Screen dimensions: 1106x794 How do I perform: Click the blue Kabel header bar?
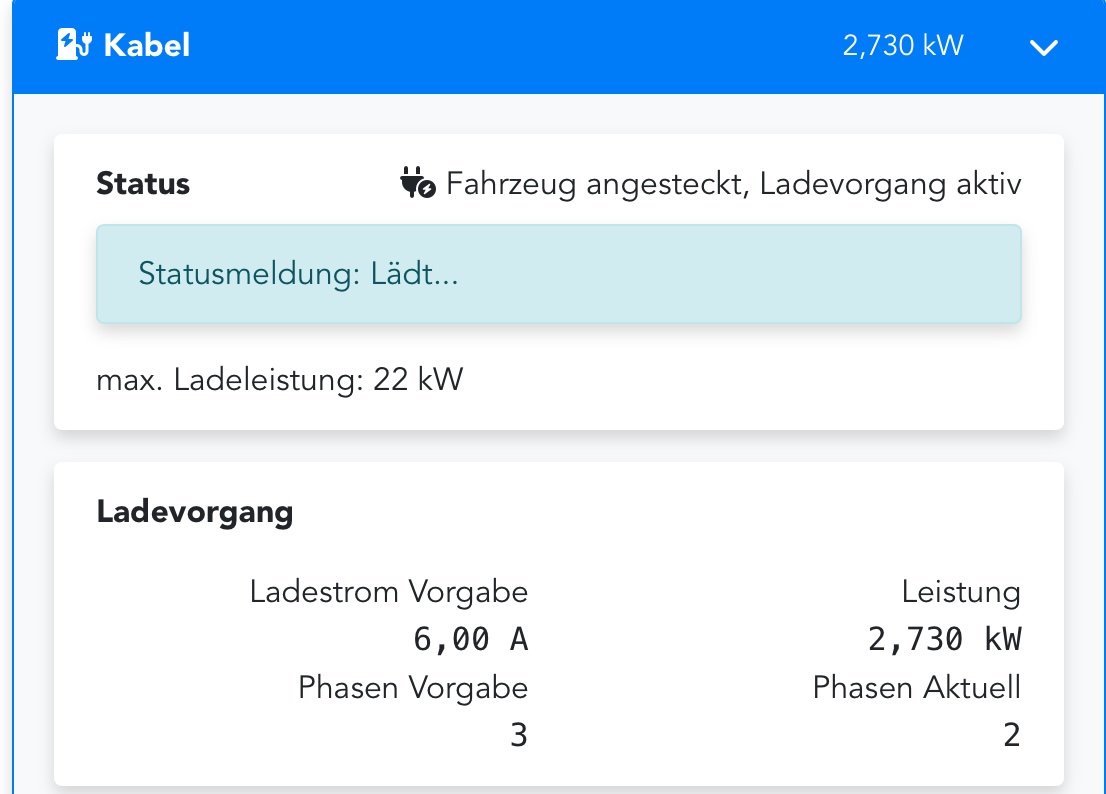tap(559, 47)
